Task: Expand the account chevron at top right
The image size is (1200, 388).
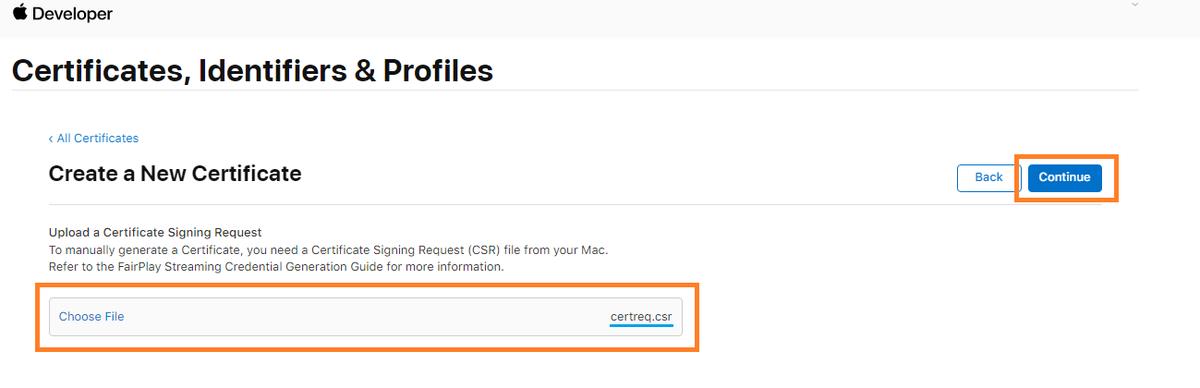Action: pyautogui.click(x=1133, y=5)
